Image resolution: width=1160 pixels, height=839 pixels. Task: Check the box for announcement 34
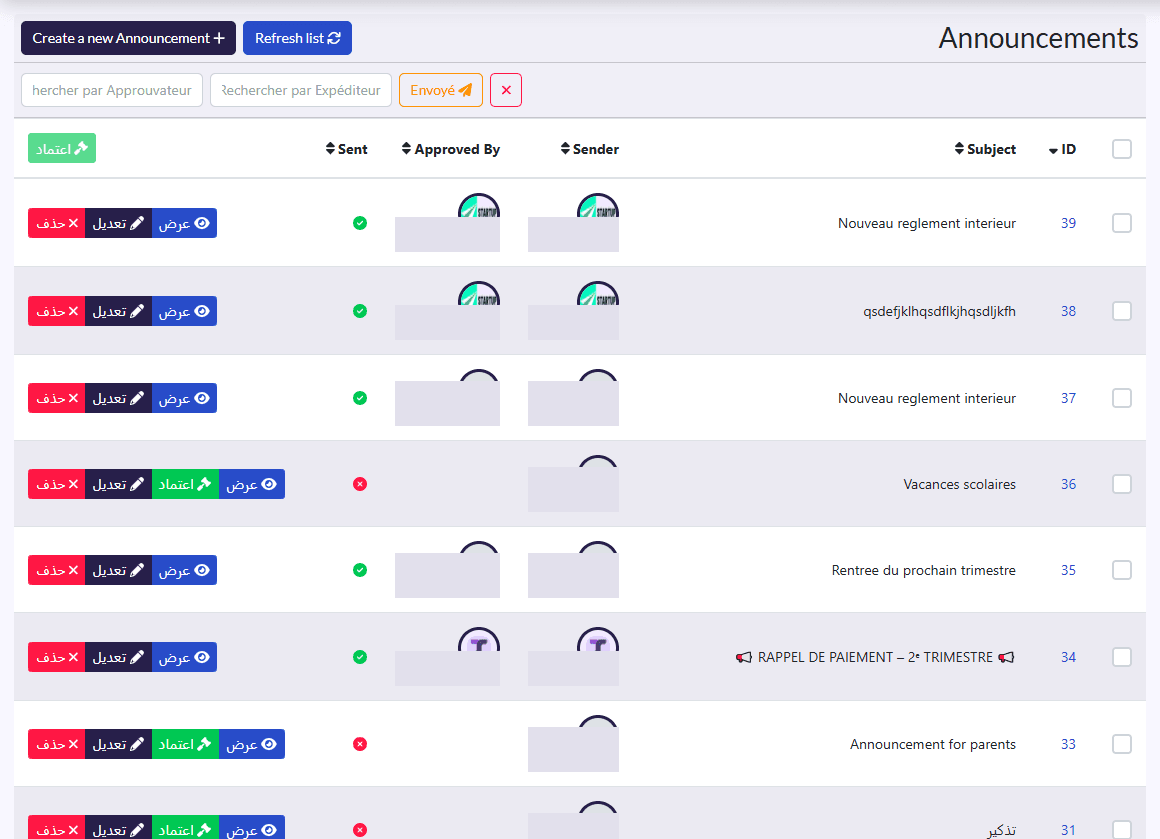point(1122,657)
